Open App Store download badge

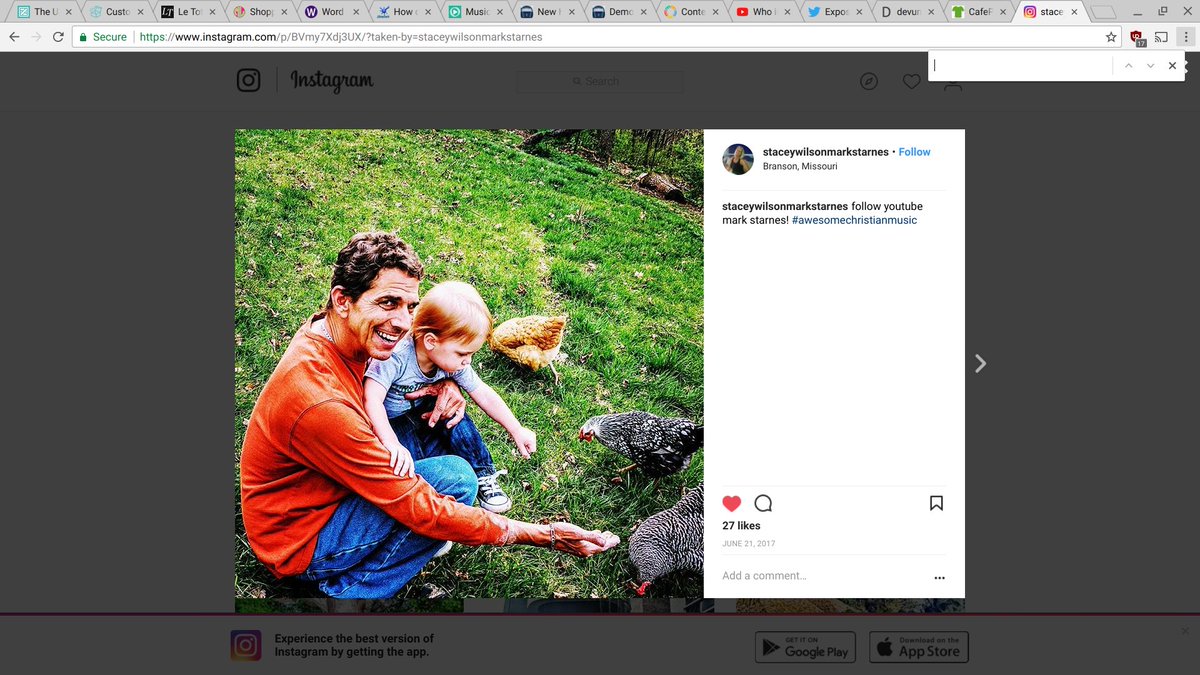click(919, 647)
